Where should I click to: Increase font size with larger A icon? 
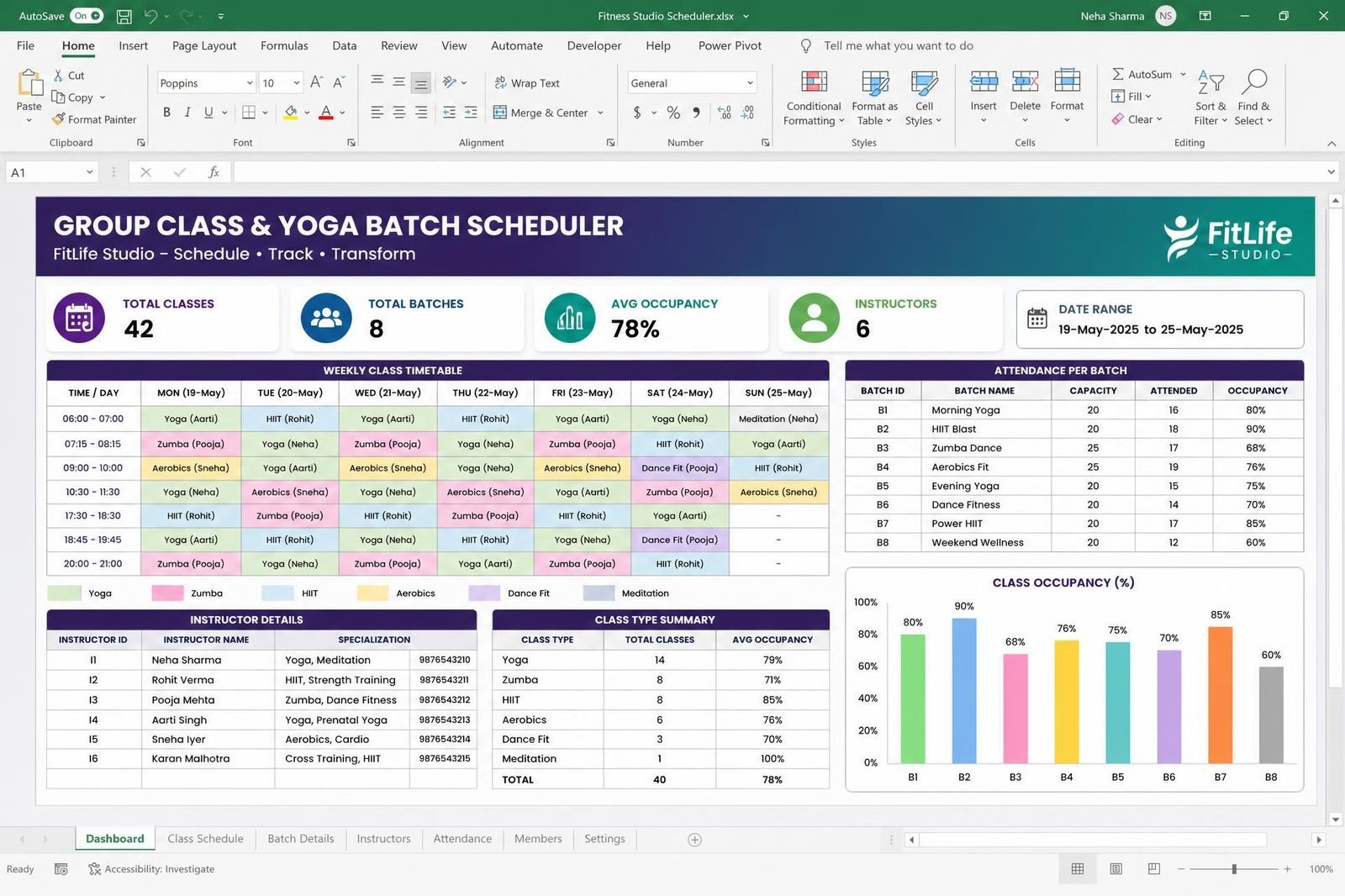click(x=316, y=82)
